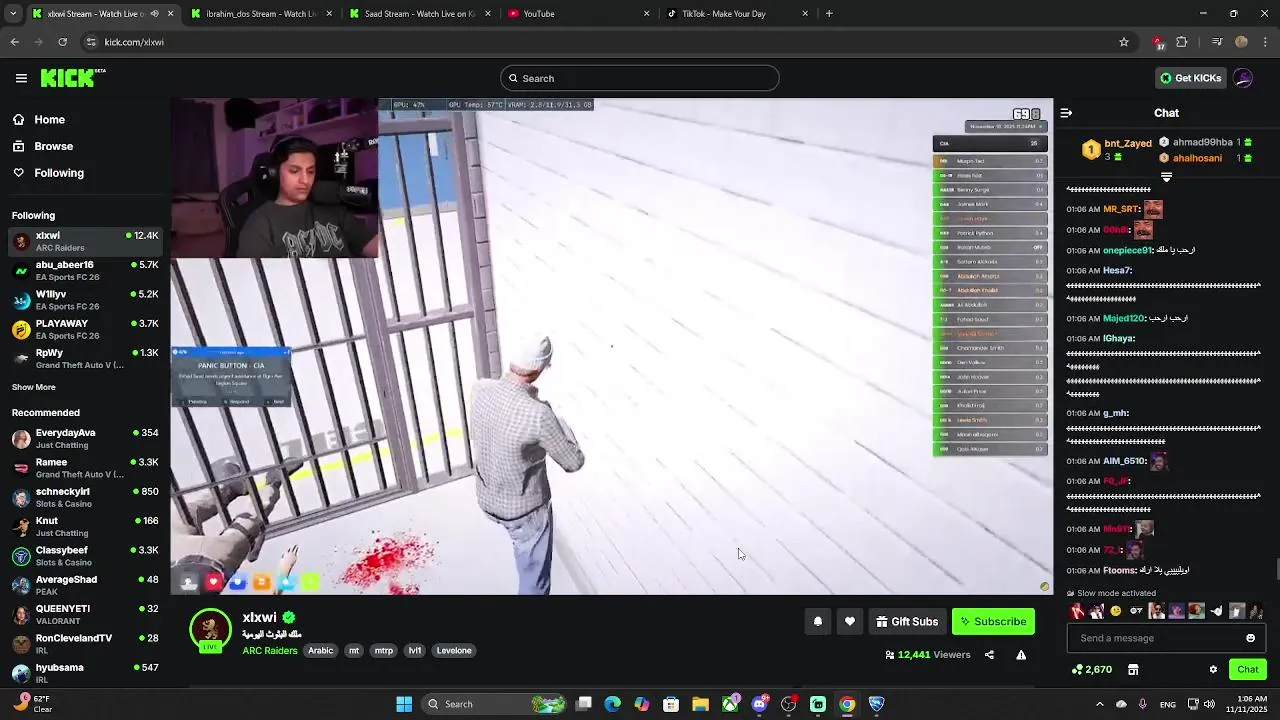The width and height of the screenshot is (1280, 720).
Task: Bookmark this page star
Action: point(1124,42)
